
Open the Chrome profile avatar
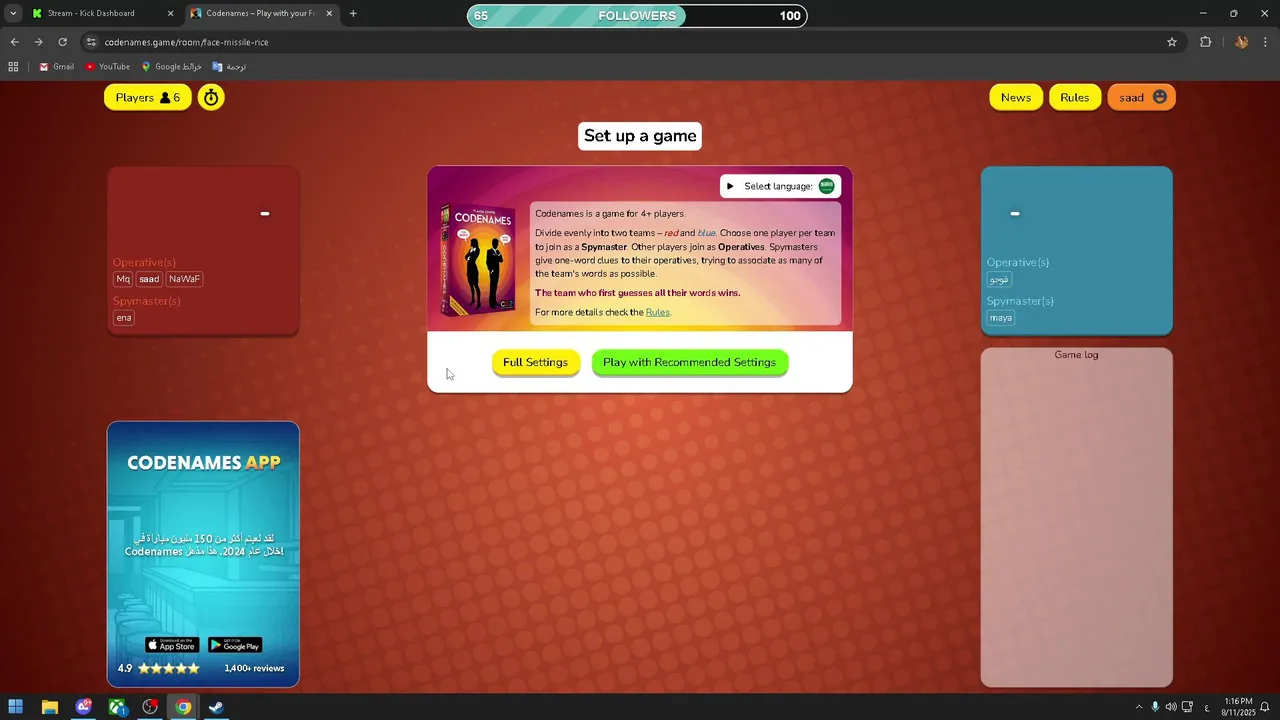tap(1241, 42)
